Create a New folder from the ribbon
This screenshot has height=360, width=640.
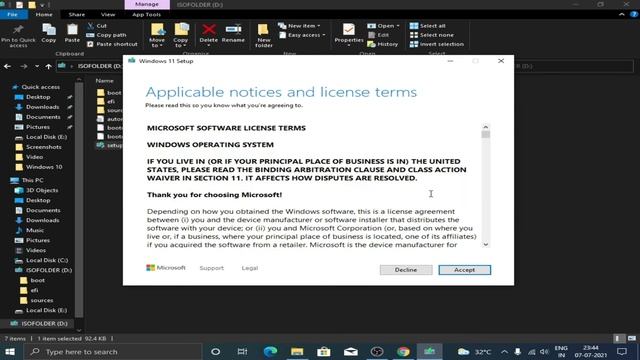[264, 36]
